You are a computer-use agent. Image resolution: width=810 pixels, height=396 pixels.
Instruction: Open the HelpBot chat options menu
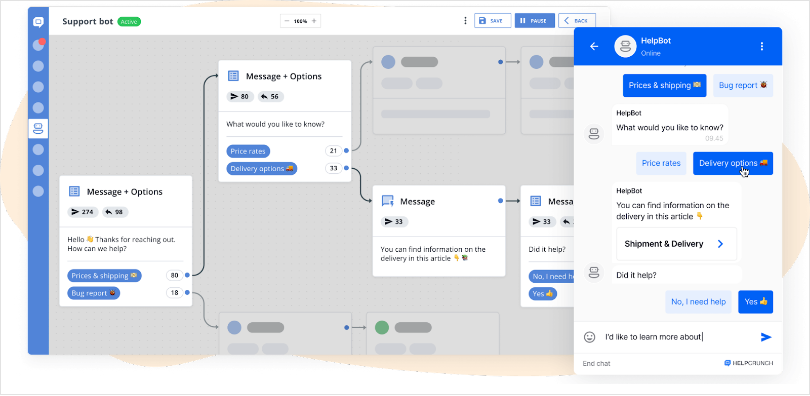(761, 46)
